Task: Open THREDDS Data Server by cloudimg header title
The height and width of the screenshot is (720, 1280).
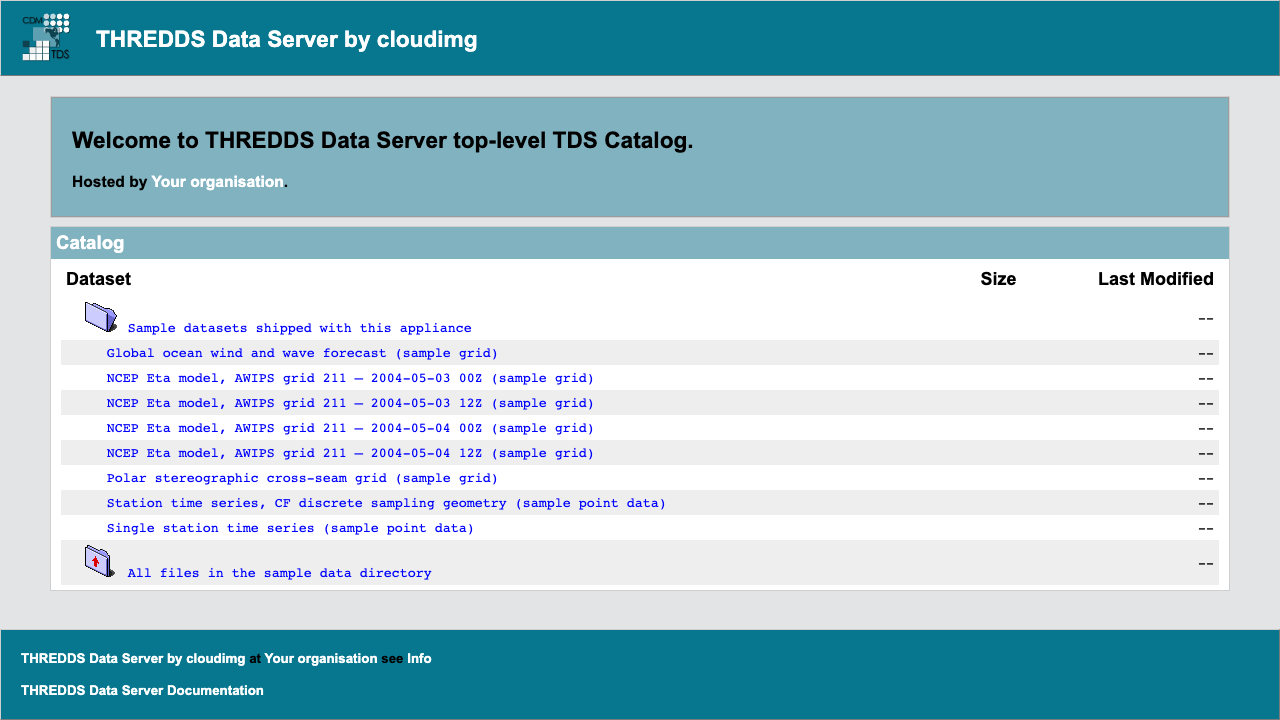Action: click(x=286, y=40)
